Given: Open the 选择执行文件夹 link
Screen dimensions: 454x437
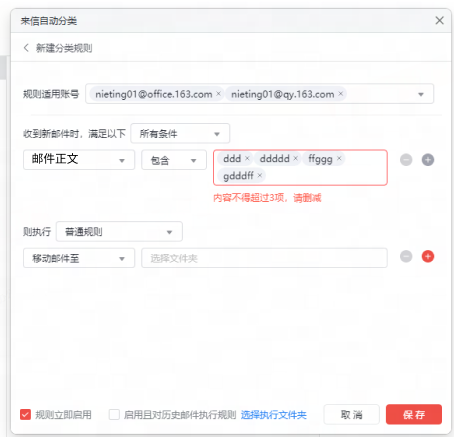Looking at the screenshot, I should click(x=274, y=415).
